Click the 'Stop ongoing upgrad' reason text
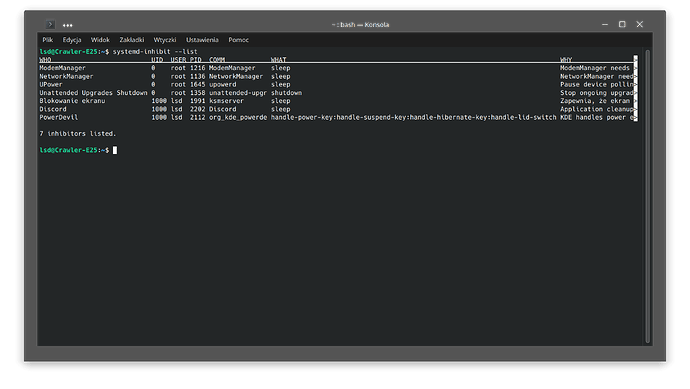Viewport: 690px width, 389px height. [597, 93]
